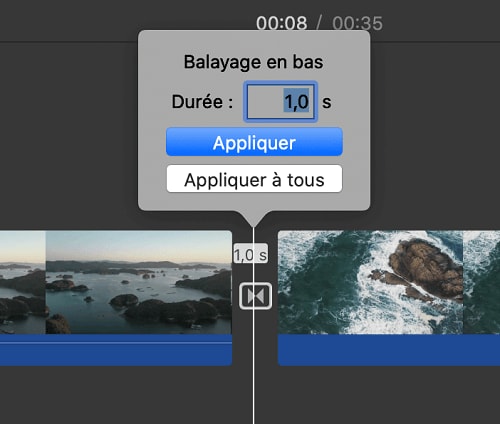The height and width of the screenshot is (424, 500).
Task: Click the volume line in islands clip audio
Action: tap(116, 342)
